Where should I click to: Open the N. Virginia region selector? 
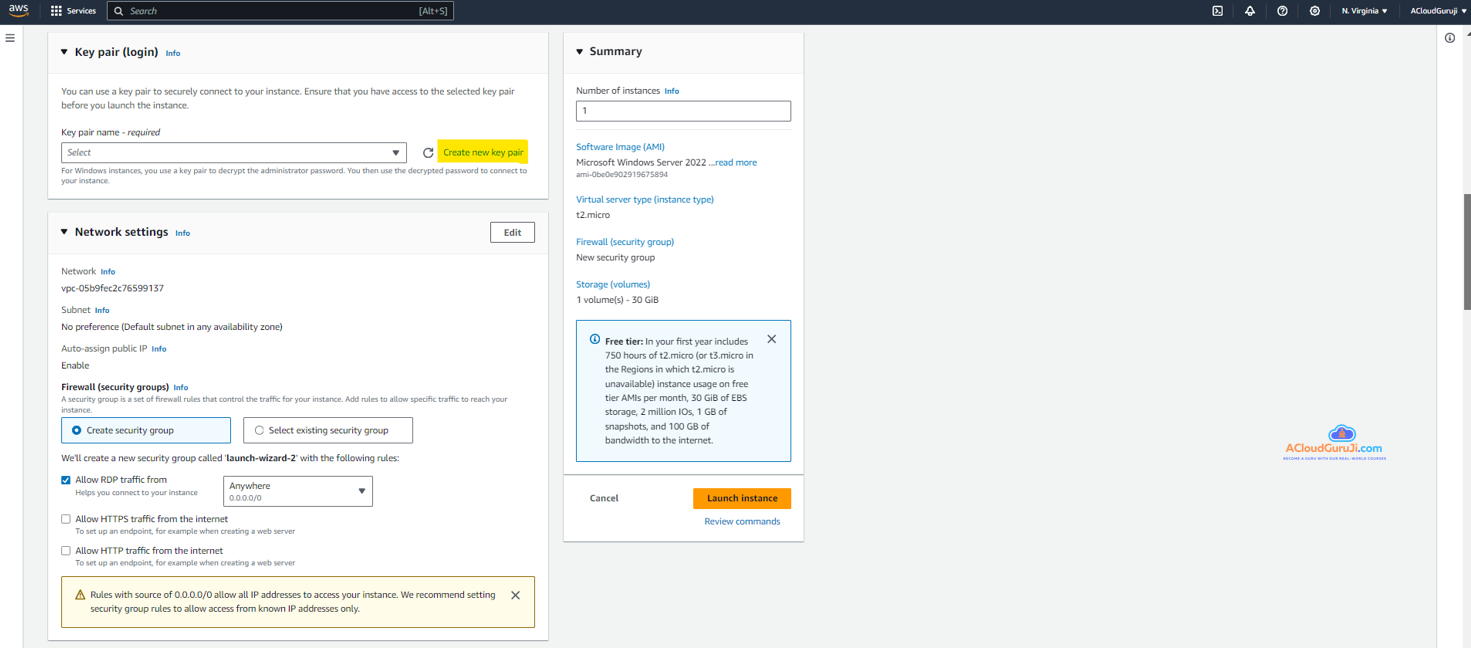1364,11
